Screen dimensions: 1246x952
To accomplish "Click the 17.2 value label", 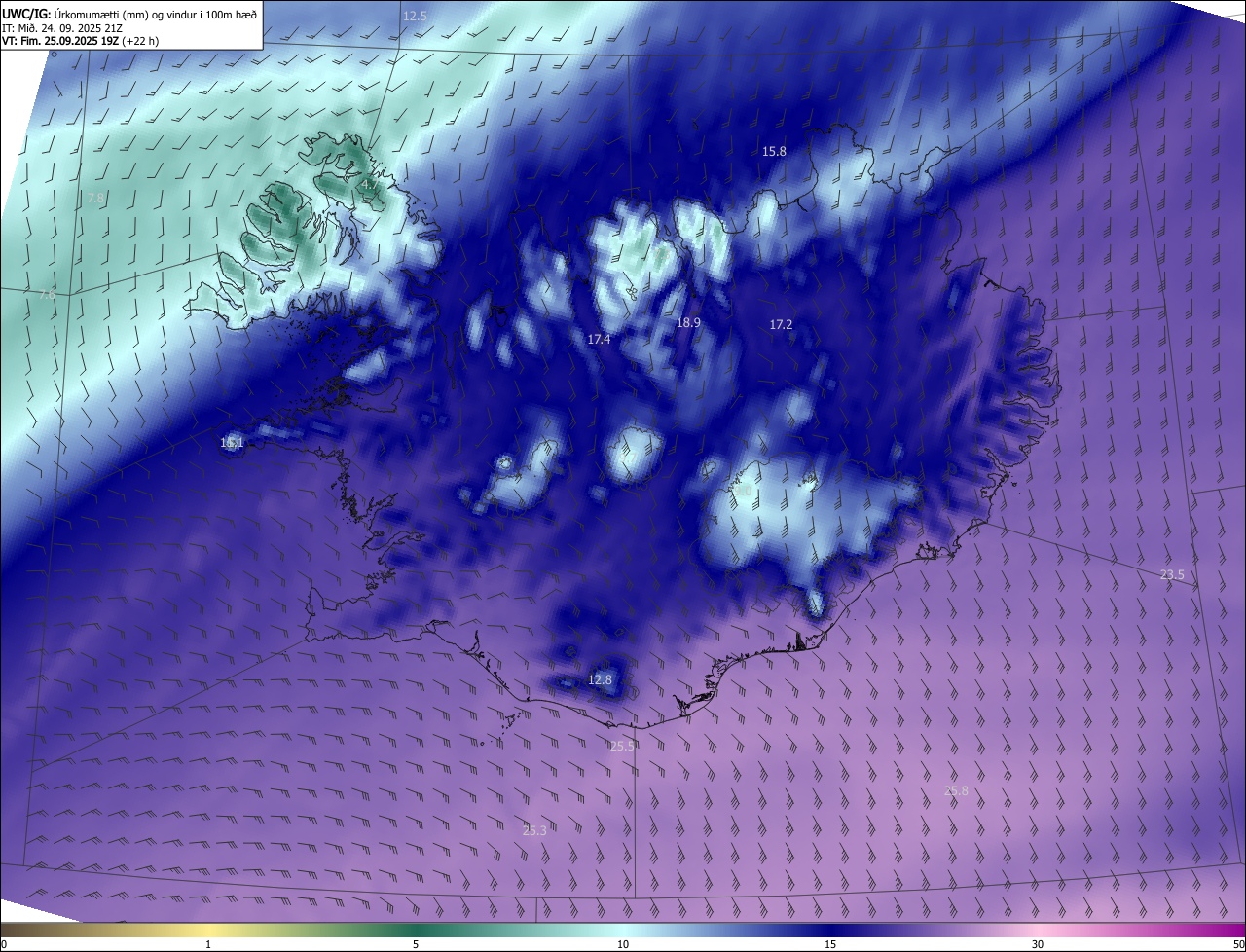I will tap(781, 324).
